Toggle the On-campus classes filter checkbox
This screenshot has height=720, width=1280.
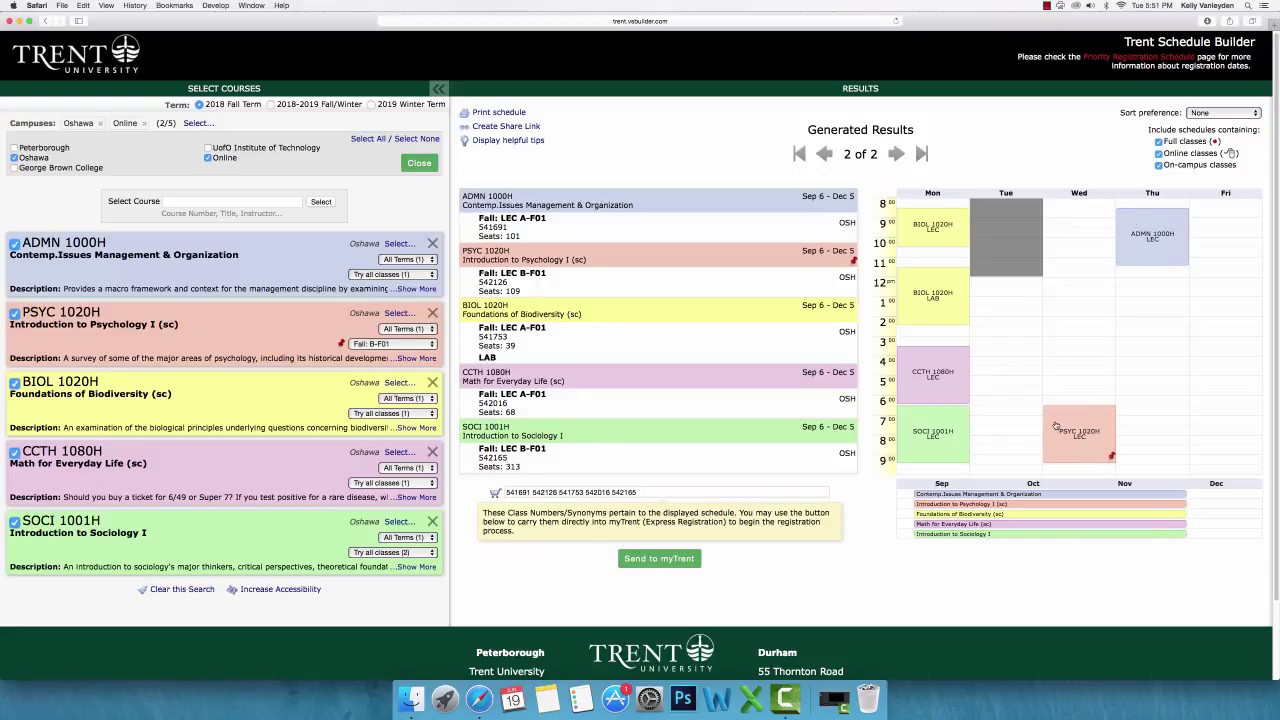click(1159, 166)
